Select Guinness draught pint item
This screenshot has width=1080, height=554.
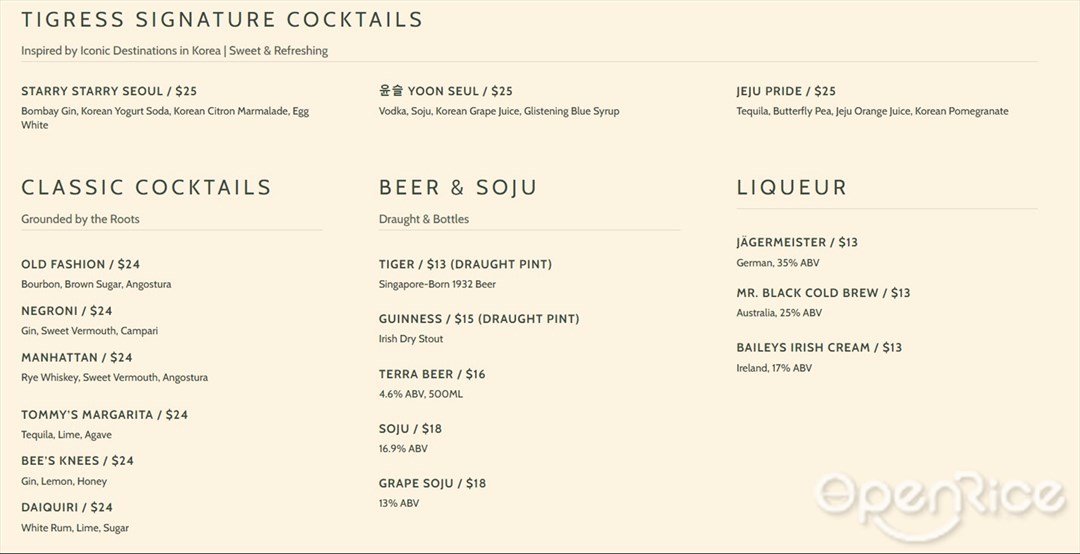tap(479, 319)
